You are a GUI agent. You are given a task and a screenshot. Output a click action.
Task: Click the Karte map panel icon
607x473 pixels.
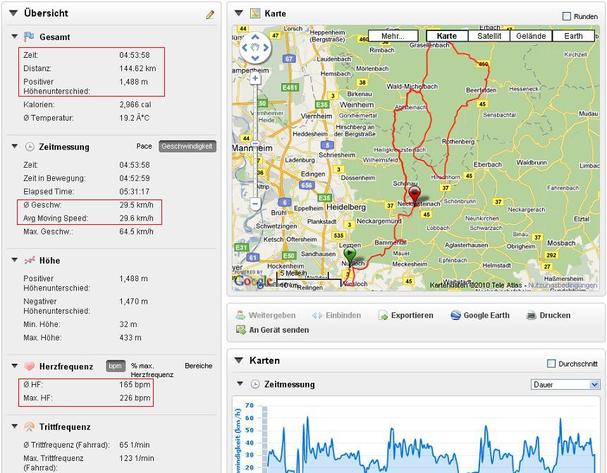pos(255,14)
